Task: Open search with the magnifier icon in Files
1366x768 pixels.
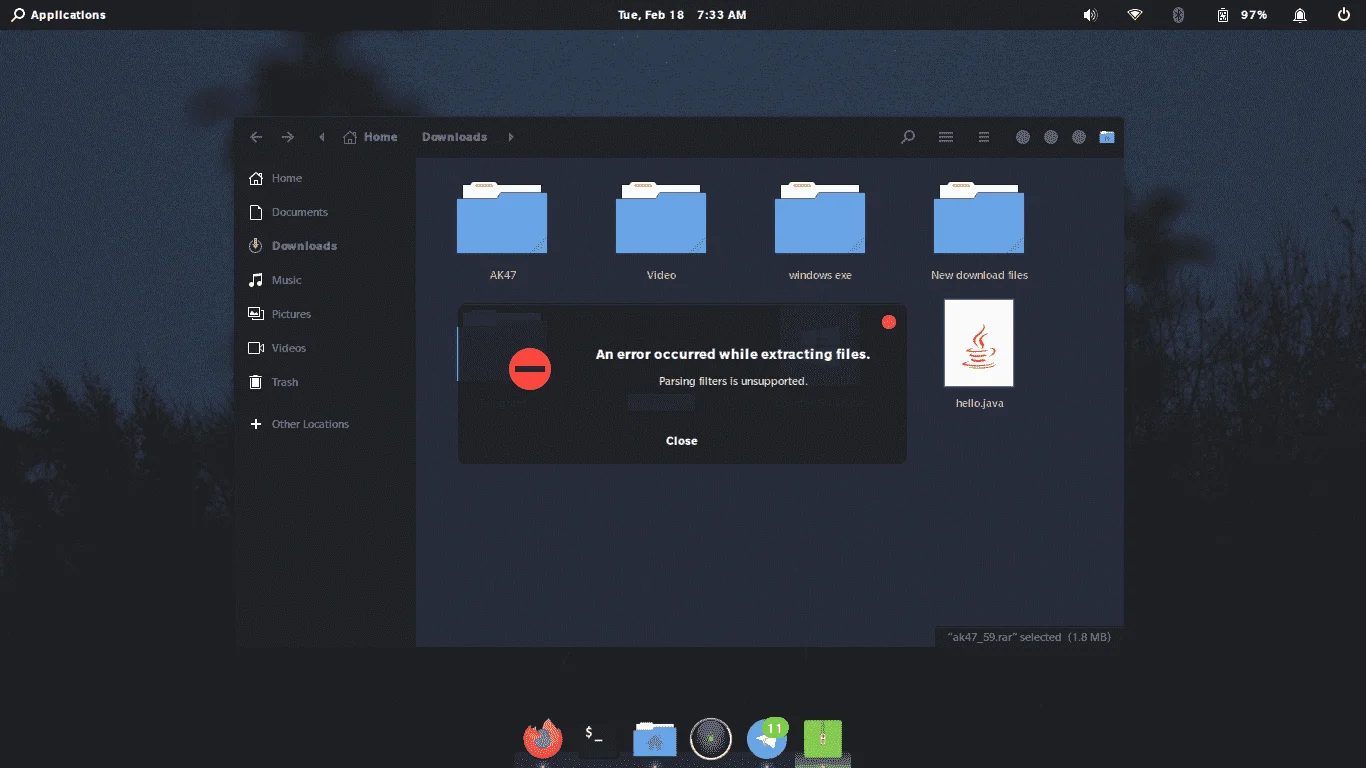Action: coord(908,137)
